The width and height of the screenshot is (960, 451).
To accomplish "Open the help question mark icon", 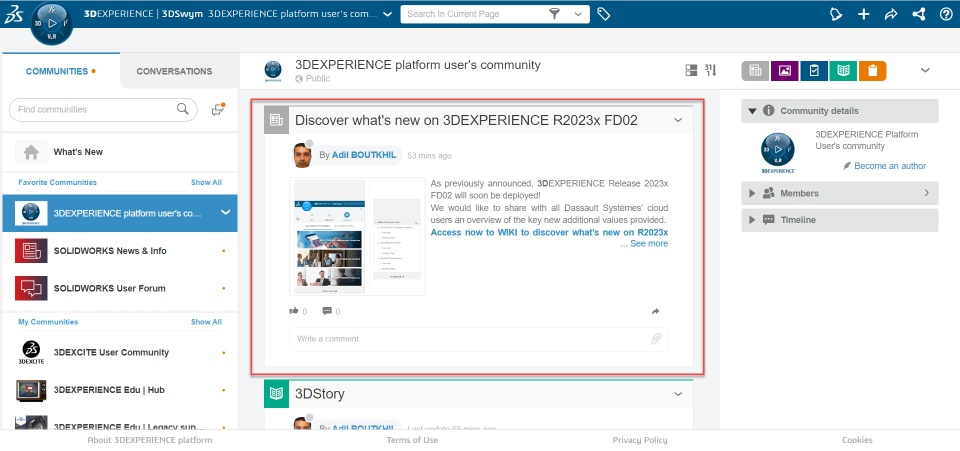I will coord(946,14).
